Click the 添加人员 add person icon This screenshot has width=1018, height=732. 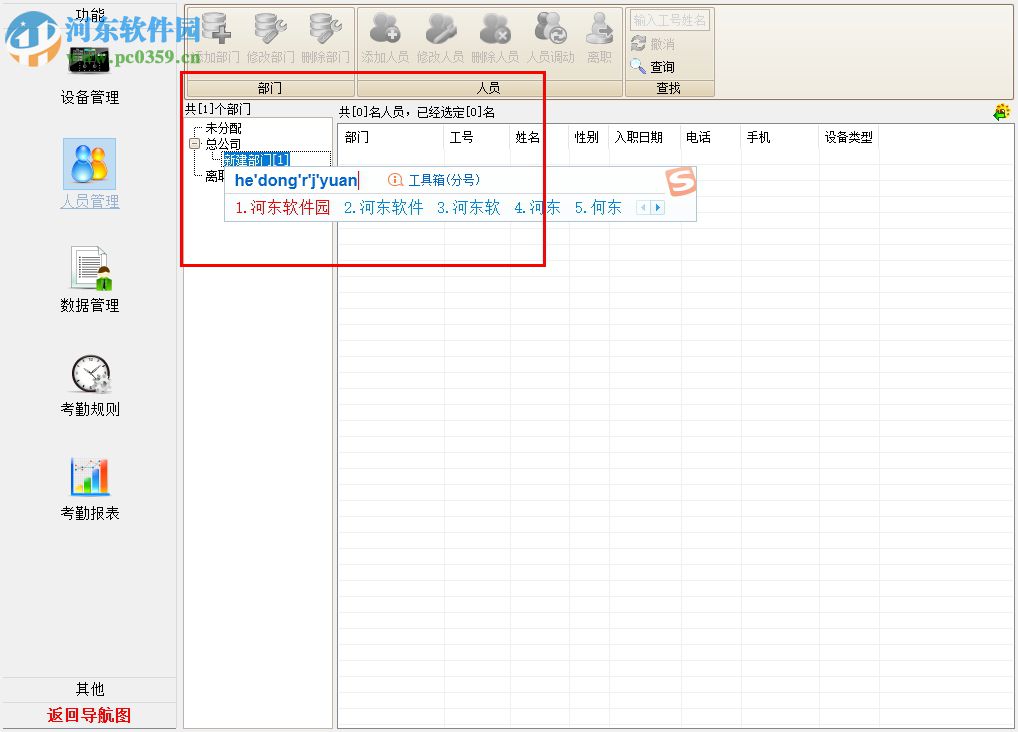click(385, 28)
